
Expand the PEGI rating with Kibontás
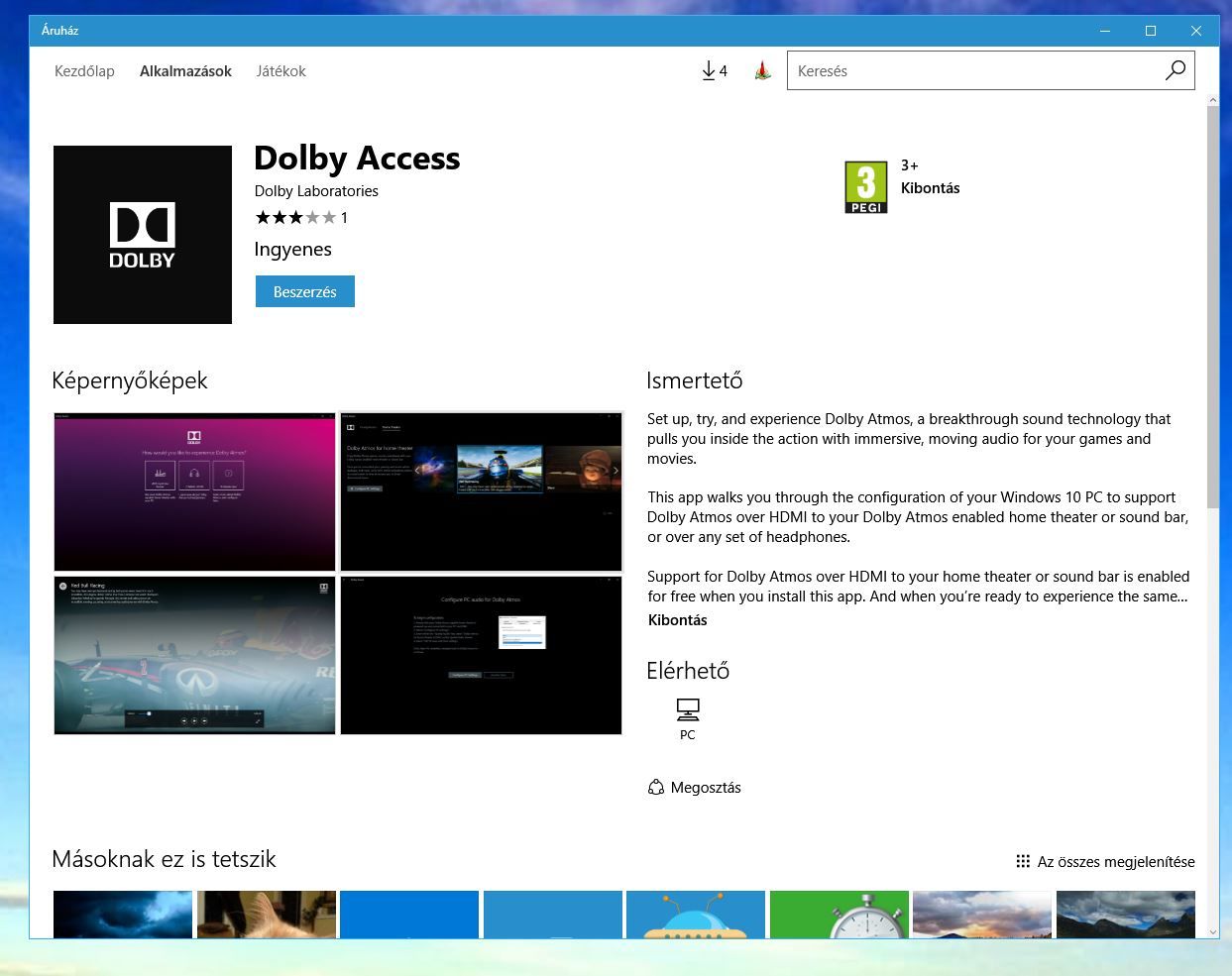coord(930,188)
